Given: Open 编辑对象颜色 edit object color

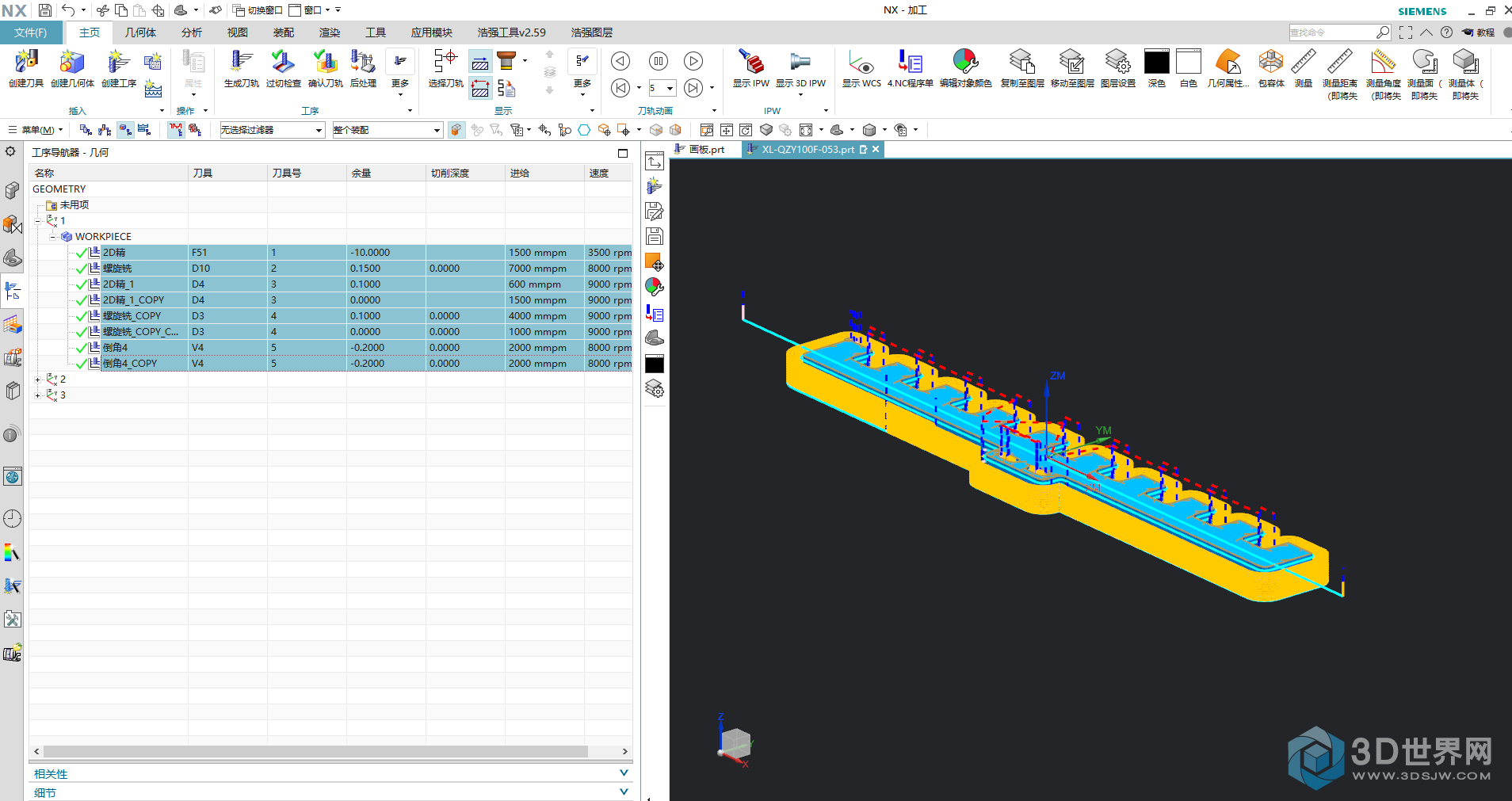Looking at the screenshot, I should click(x=965, y=68).
